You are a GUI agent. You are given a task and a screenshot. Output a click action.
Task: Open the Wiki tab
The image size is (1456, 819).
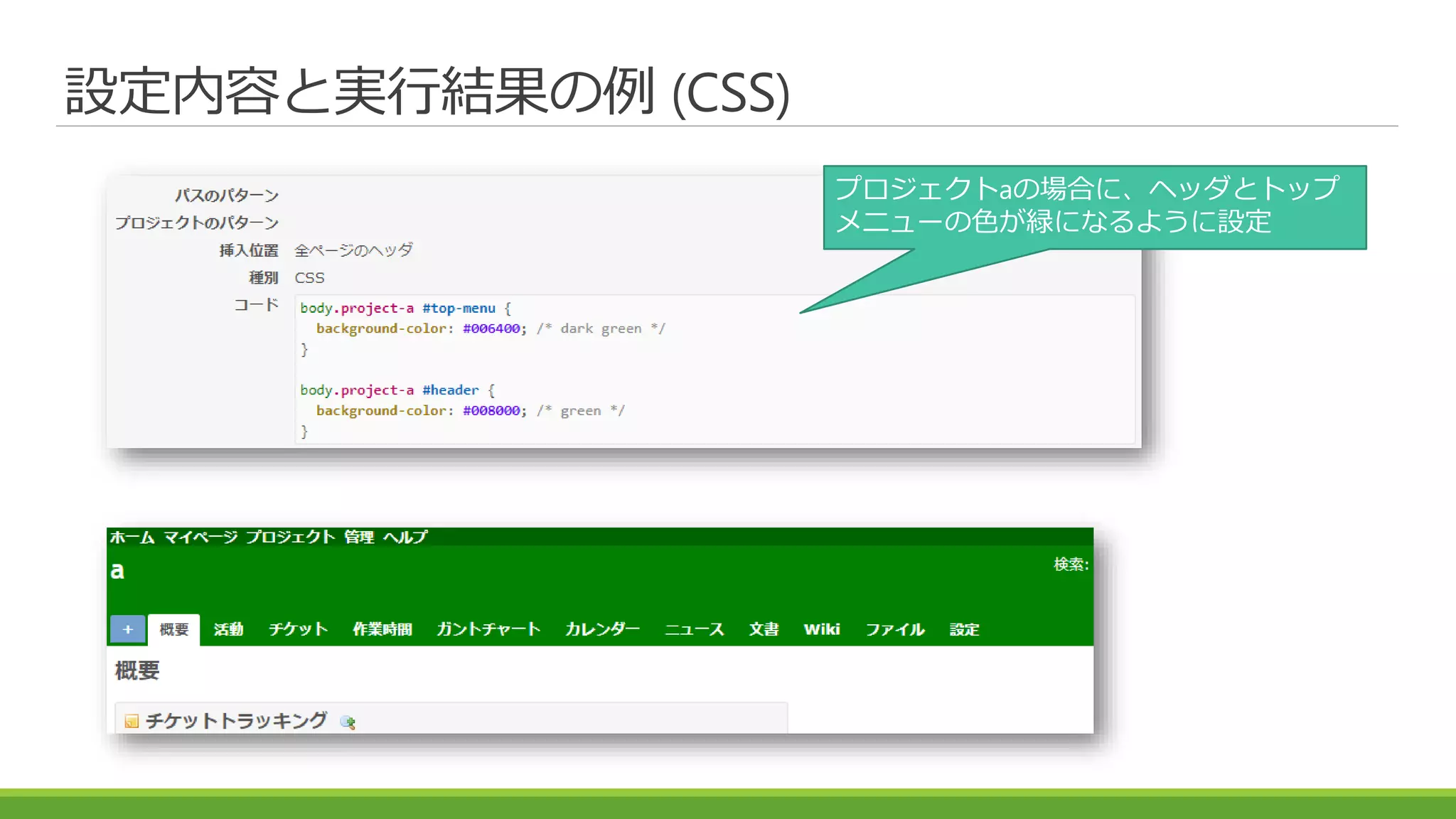(822, 630)
